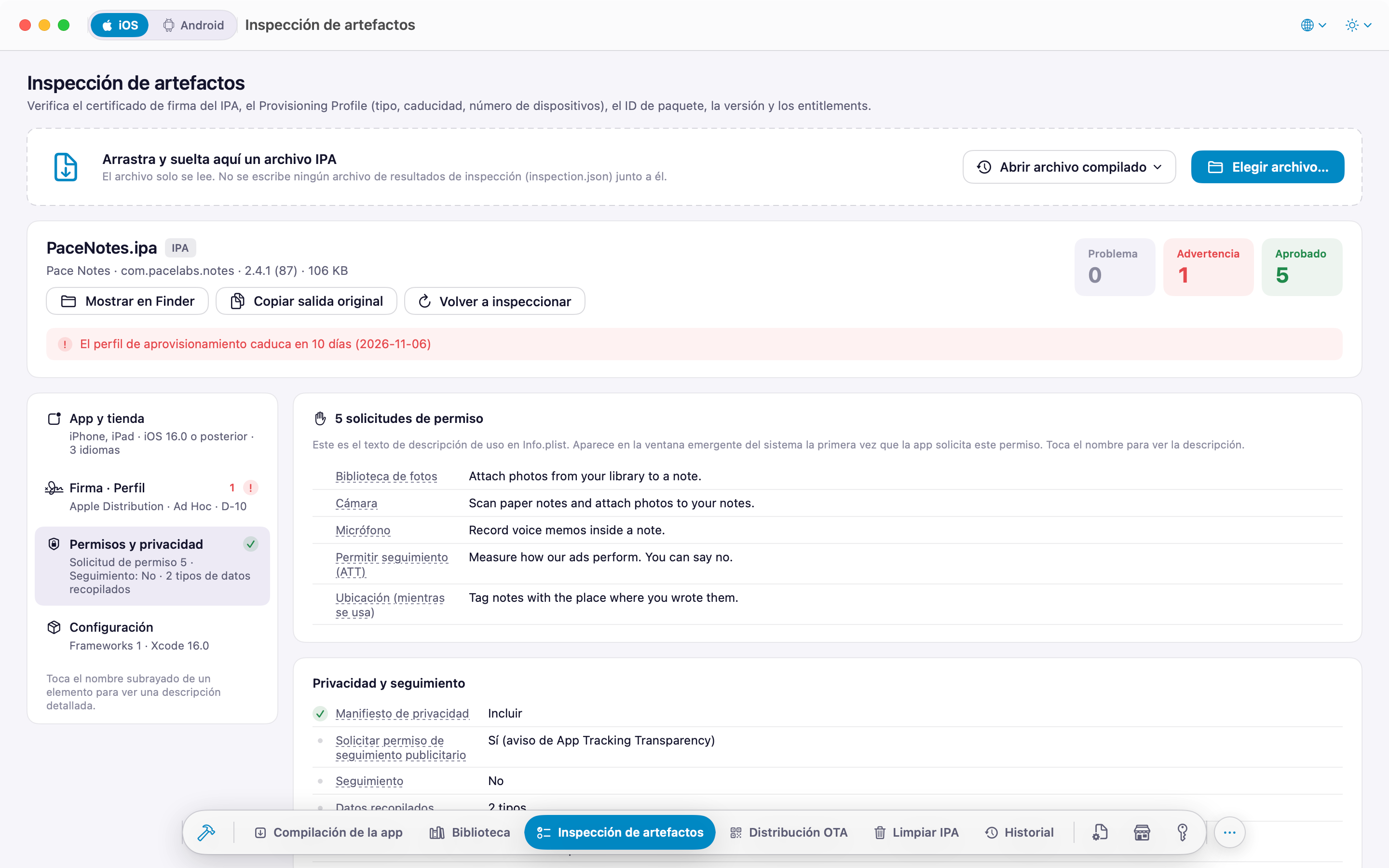Click Mostrar en Finder button
1389x868 pixels.
point(127,301)
